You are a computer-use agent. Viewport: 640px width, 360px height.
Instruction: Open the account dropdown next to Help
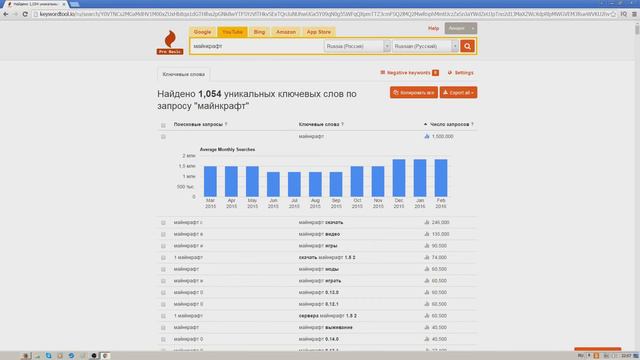coord(460,28)
